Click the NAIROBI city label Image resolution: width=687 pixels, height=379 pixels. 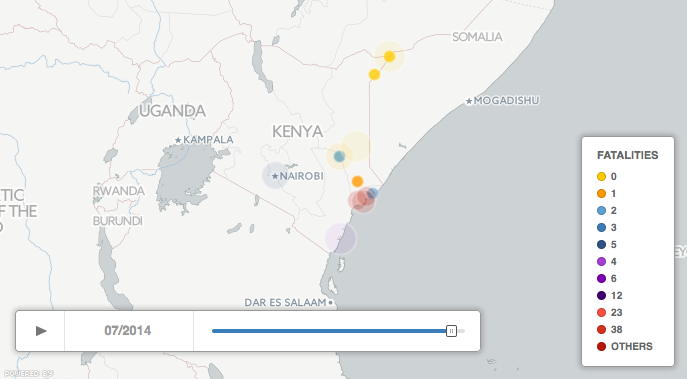tap(301, 176)
